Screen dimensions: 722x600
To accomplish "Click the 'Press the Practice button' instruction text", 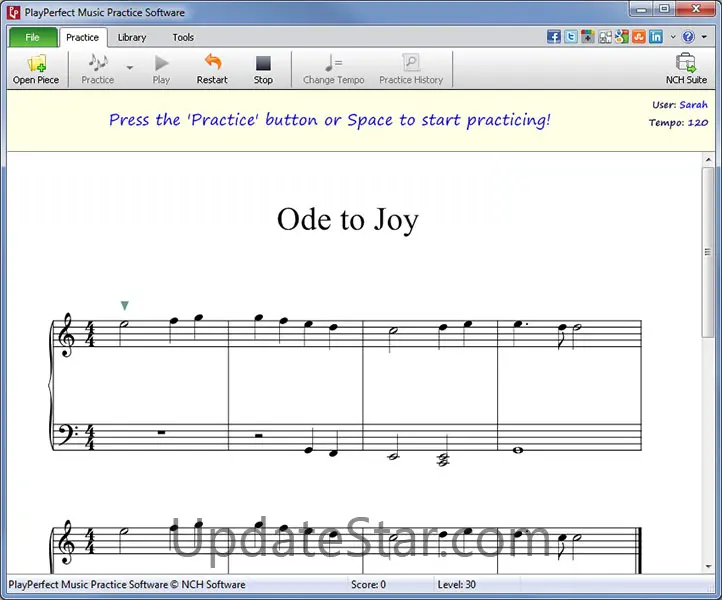I will pyautogui.click(x=330, y=120).
